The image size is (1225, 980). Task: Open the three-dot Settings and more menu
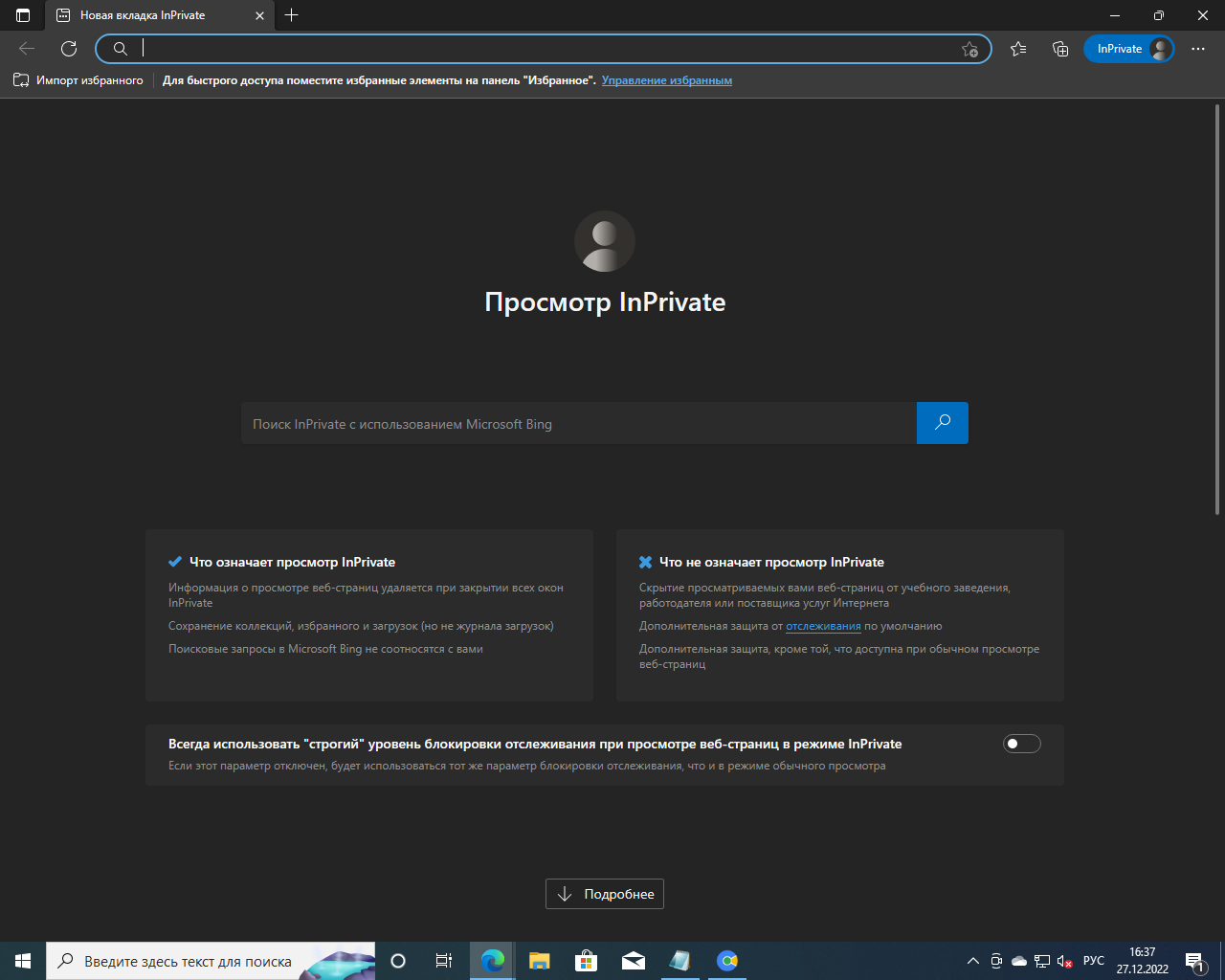[1198, 49]
